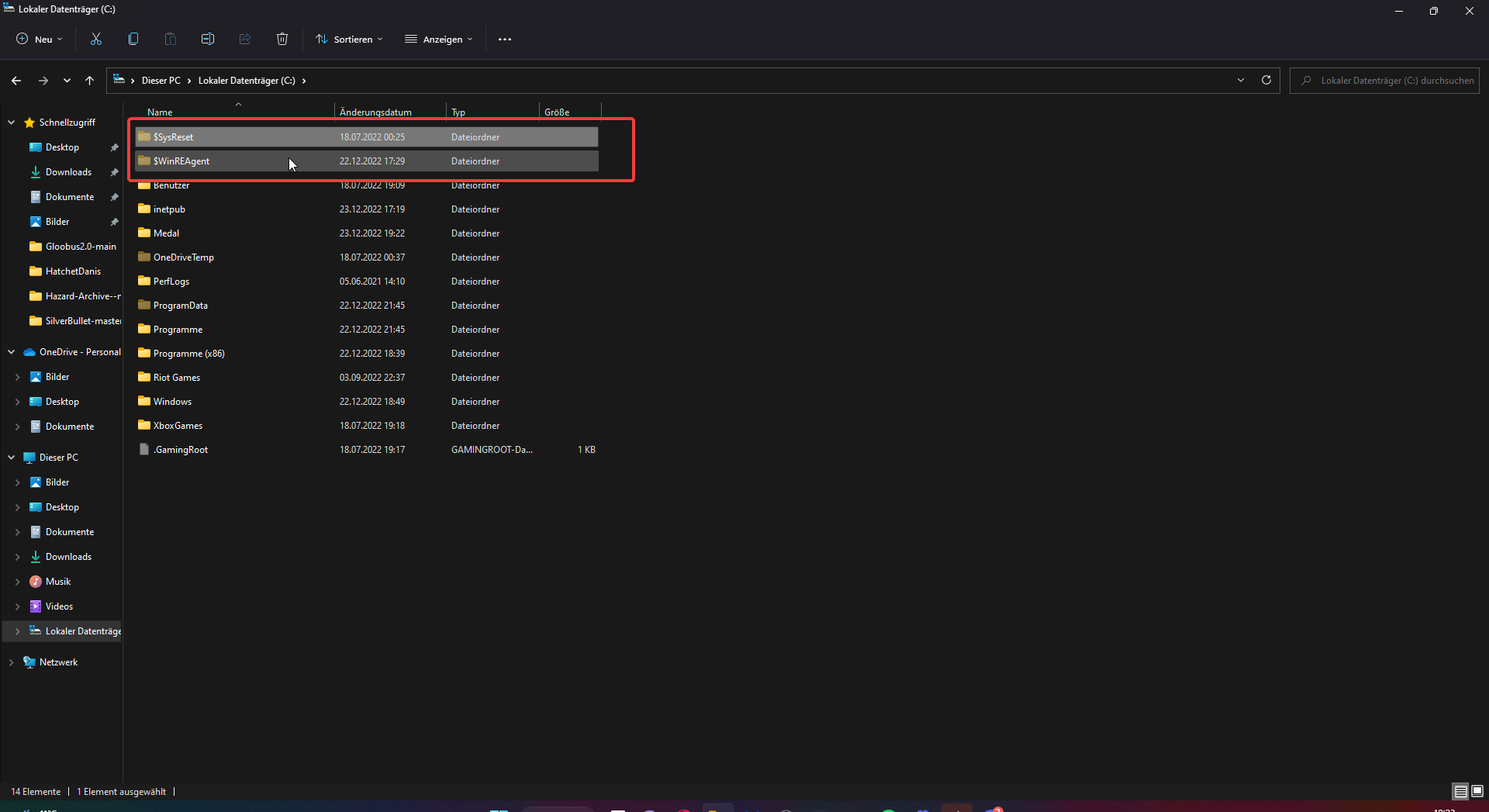Open the three-dots more options menu

tap(505, 40)
